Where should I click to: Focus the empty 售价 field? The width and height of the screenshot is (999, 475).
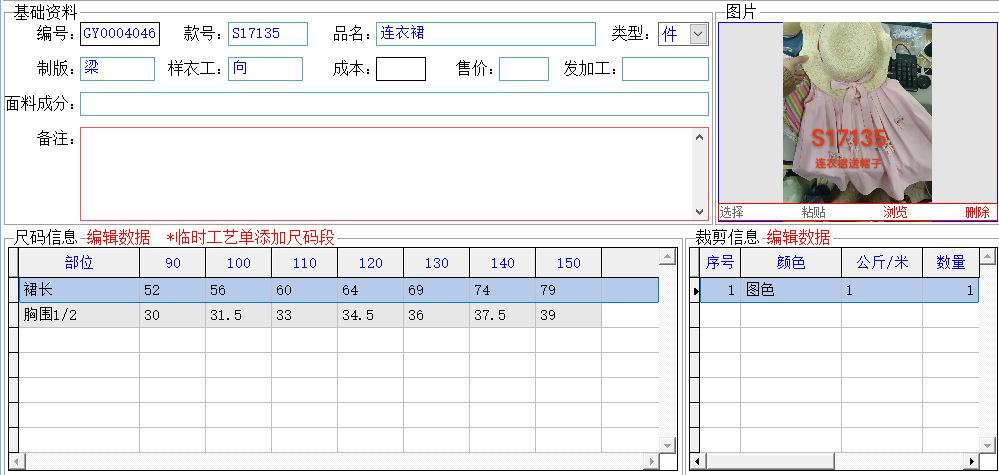coord(524,69)
